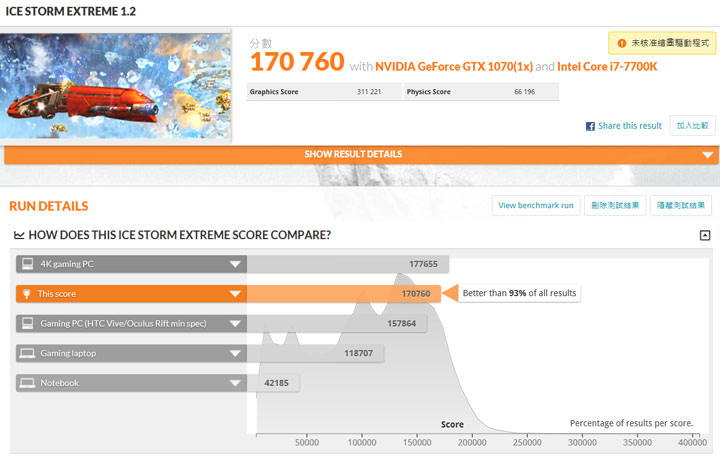The height and width of the screenshot is (456, 720).
Task: Expand the Gaming laptop dropdown arrow
Action: coord(235,353)
